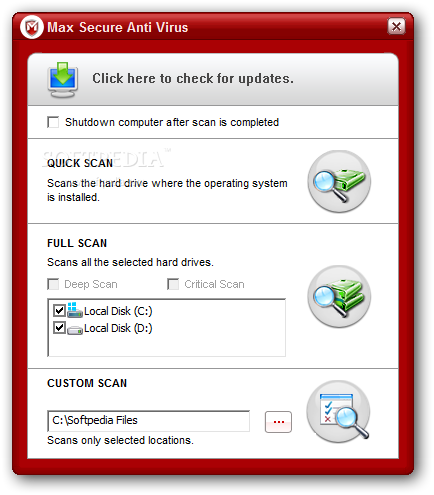Select Local Disk (C:) label in list

(118, 311)
